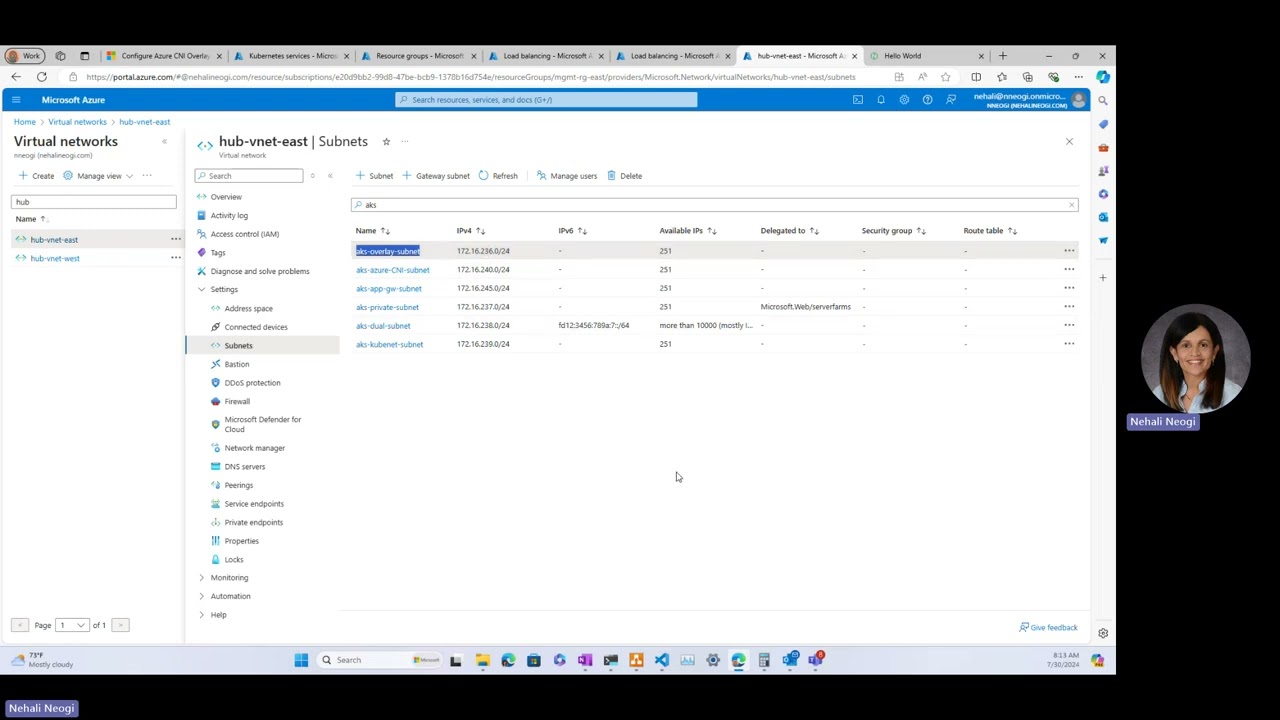Open the Azure portal settings gear
This screenshot has width=1280, height=720.
click(904, 100)
